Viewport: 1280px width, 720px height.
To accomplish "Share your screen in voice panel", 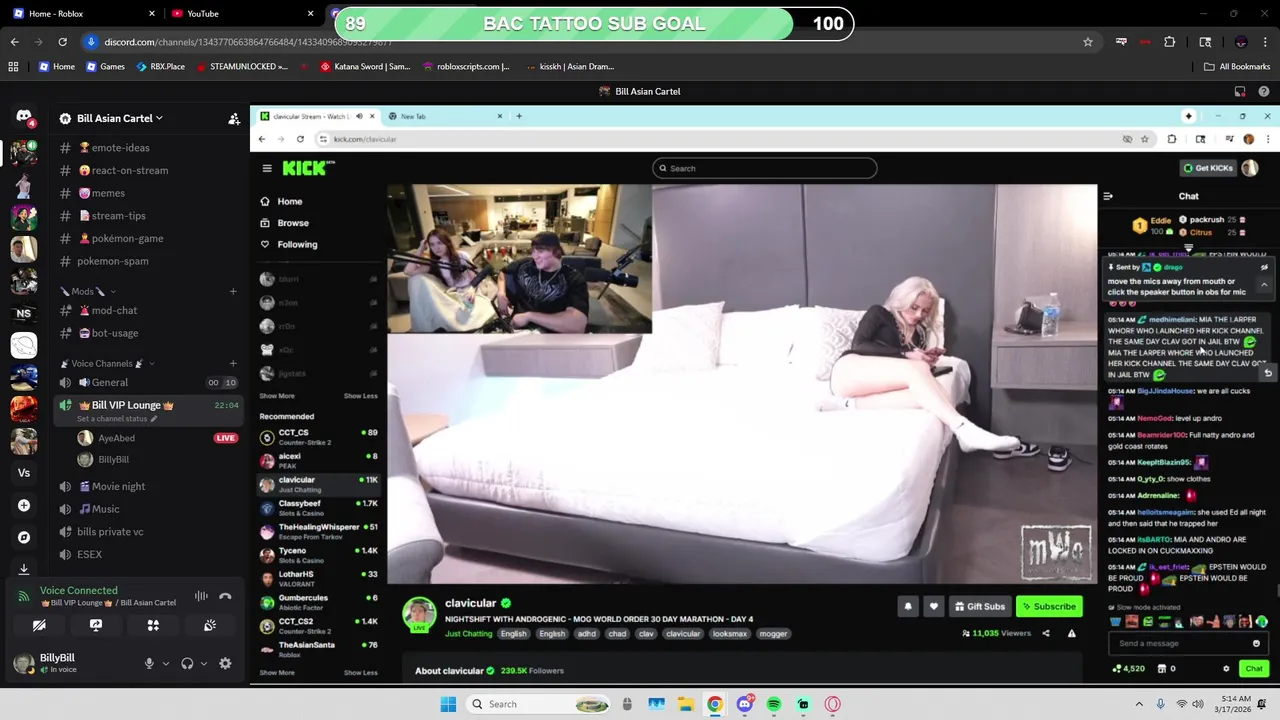I will (x=96, y=625).
